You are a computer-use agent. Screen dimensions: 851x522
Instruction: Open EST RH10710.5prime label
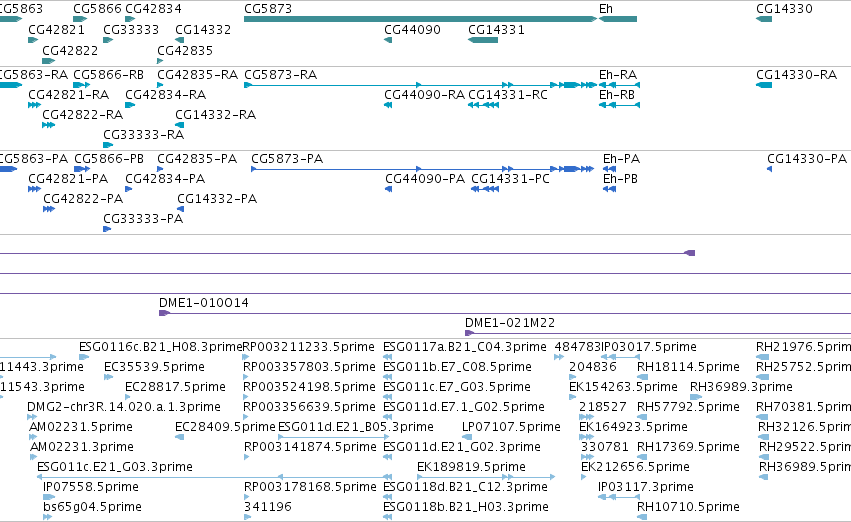click(688, 507)
